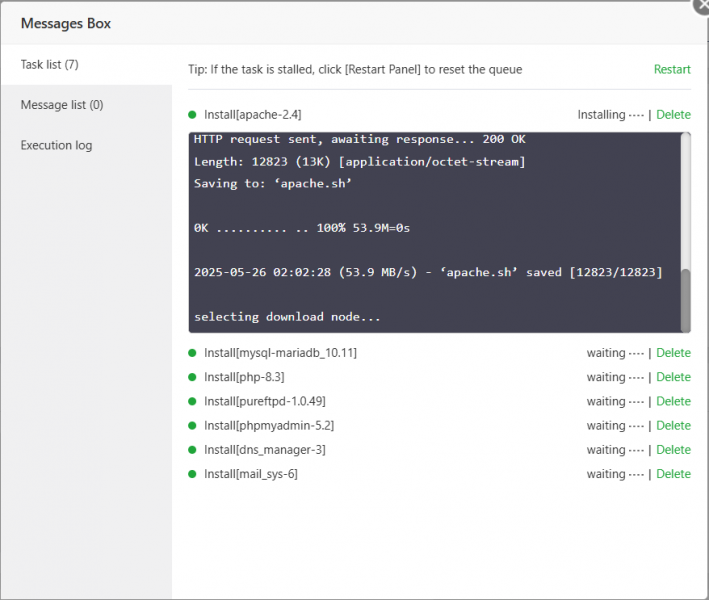Delete the pureftpd-1.0.49 install task

click(x=673, y=401)
